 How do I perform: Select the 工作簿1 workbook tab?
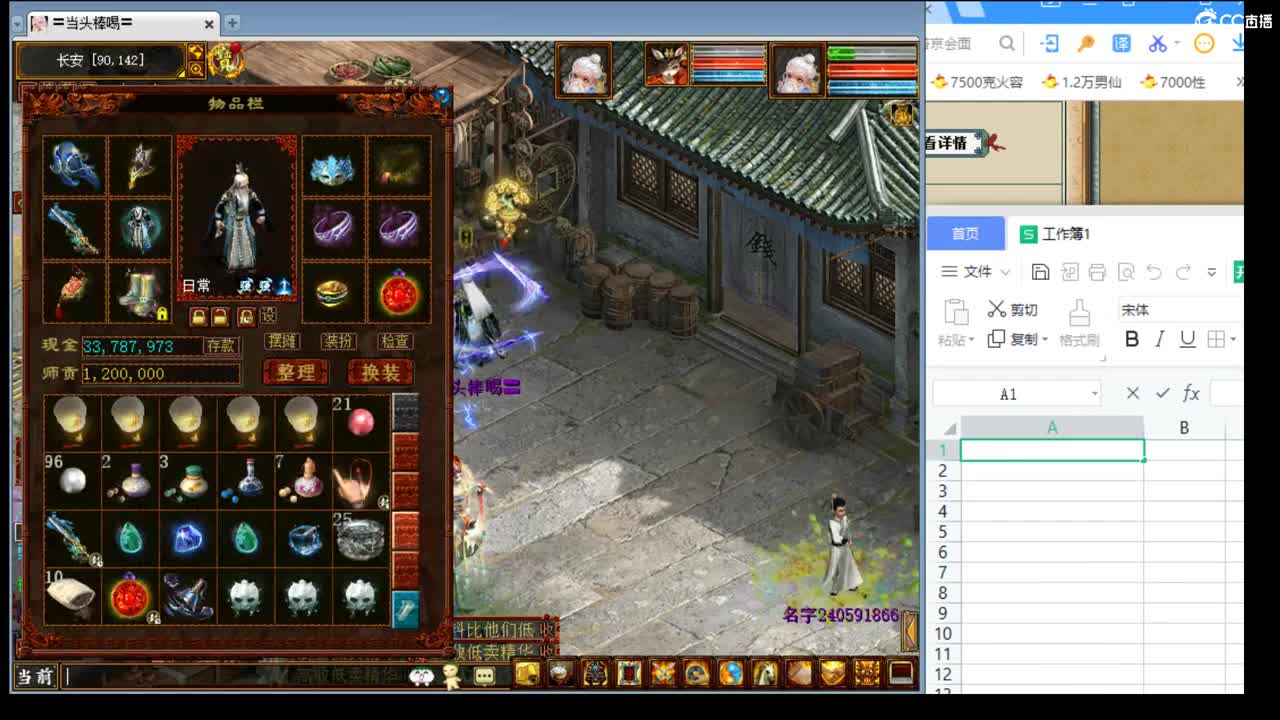point(1055,234)
